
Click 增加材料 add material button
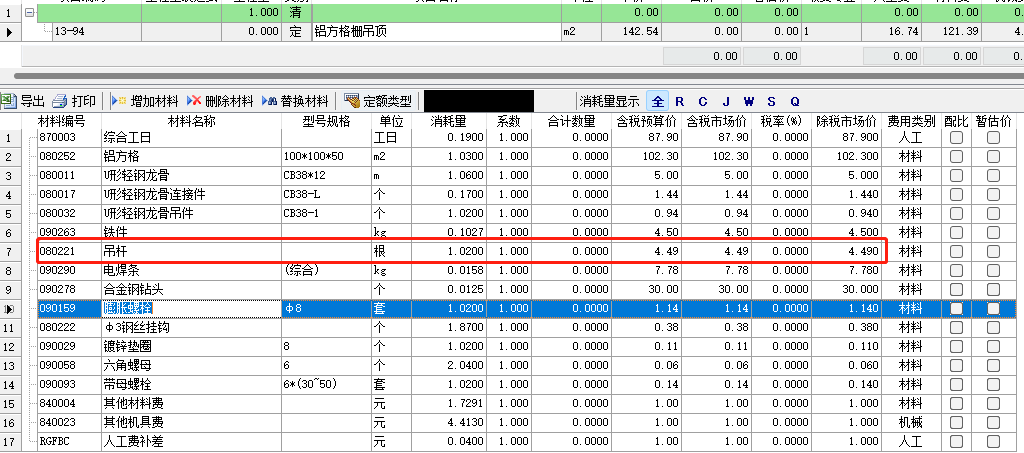click(x=146, y=101)
